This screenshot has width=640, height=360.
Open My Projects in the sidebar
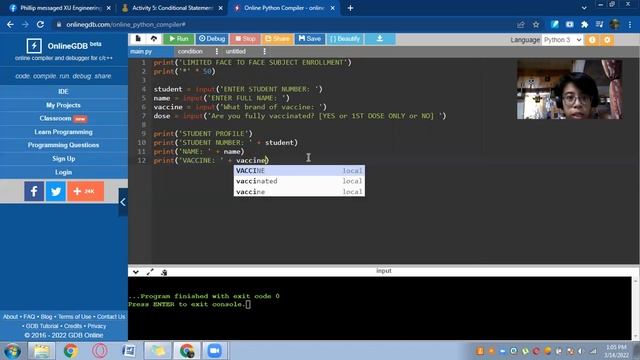(x=63, y=105)
